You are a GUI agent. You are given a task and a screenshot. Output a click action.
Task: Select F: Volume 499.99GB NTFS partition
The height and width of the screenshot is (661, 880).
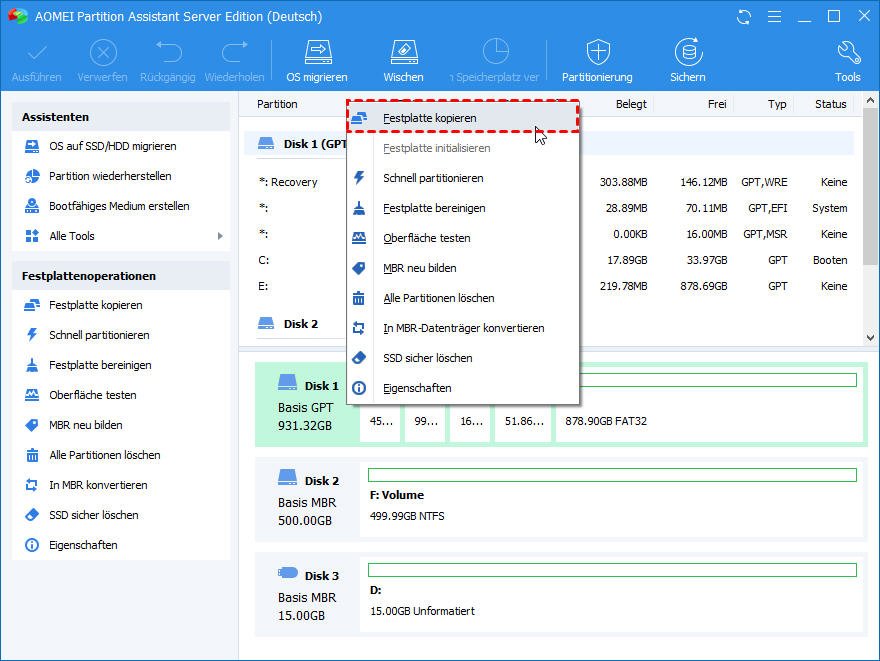[612, 499]
